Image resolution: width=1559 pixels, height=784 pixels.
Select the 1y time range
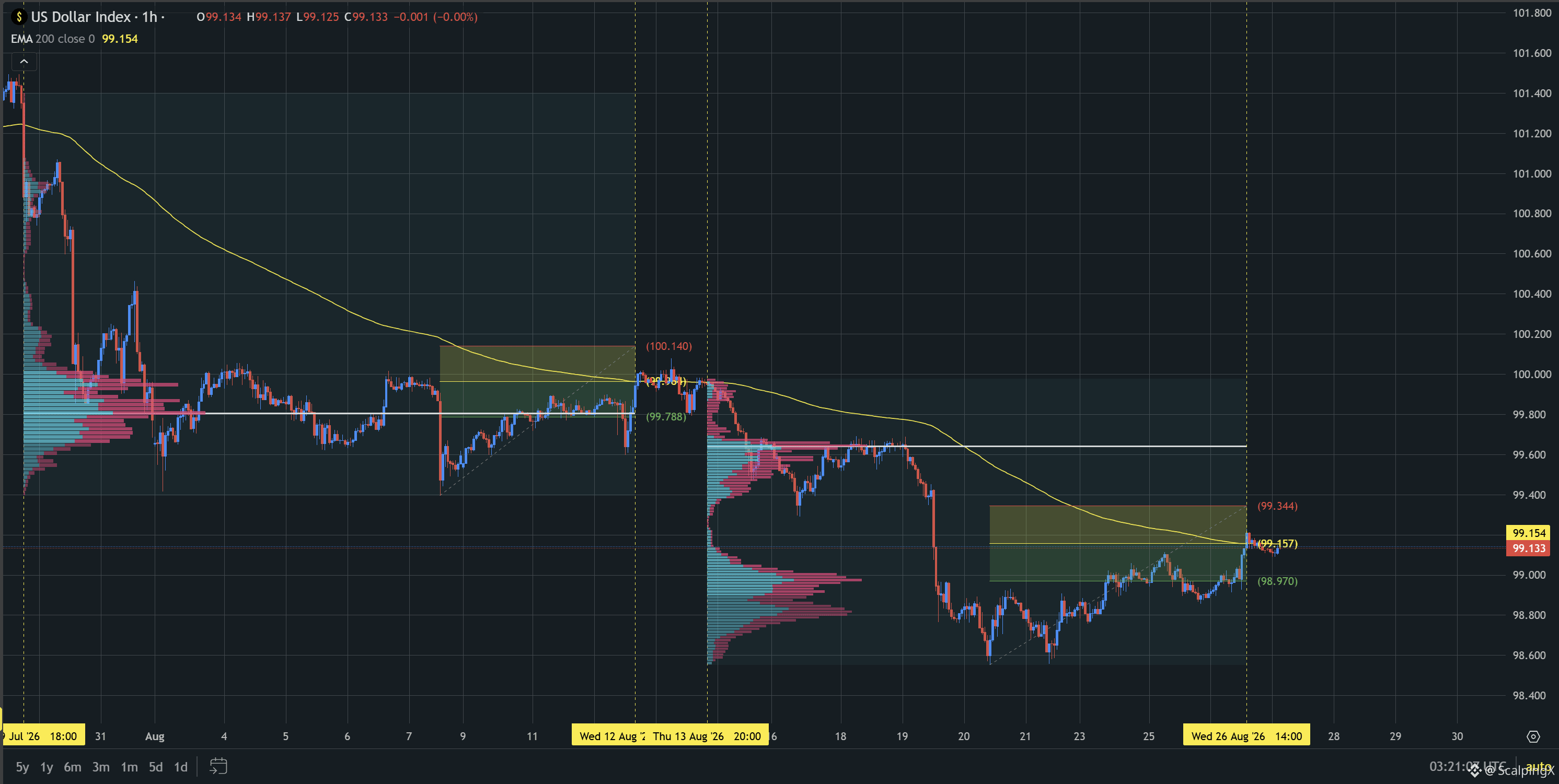(47, 767)
